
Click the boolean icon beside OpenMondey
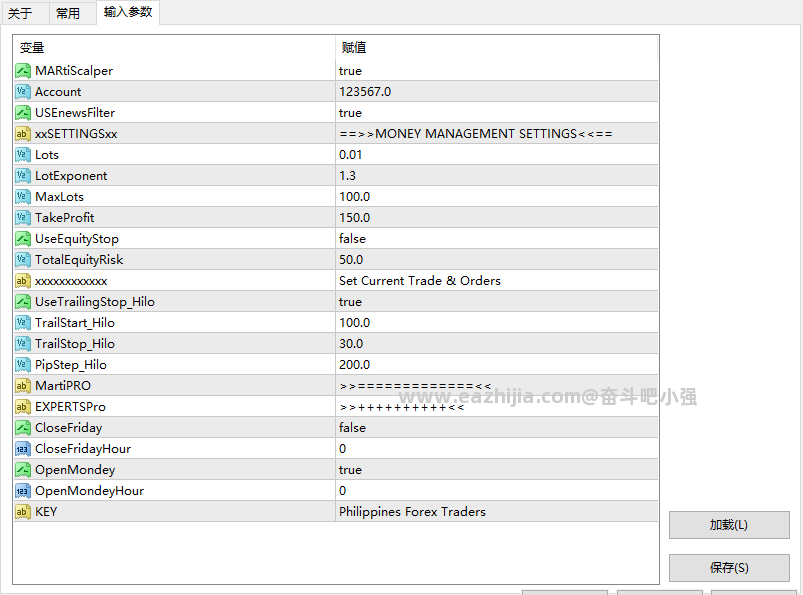point(23,470)
